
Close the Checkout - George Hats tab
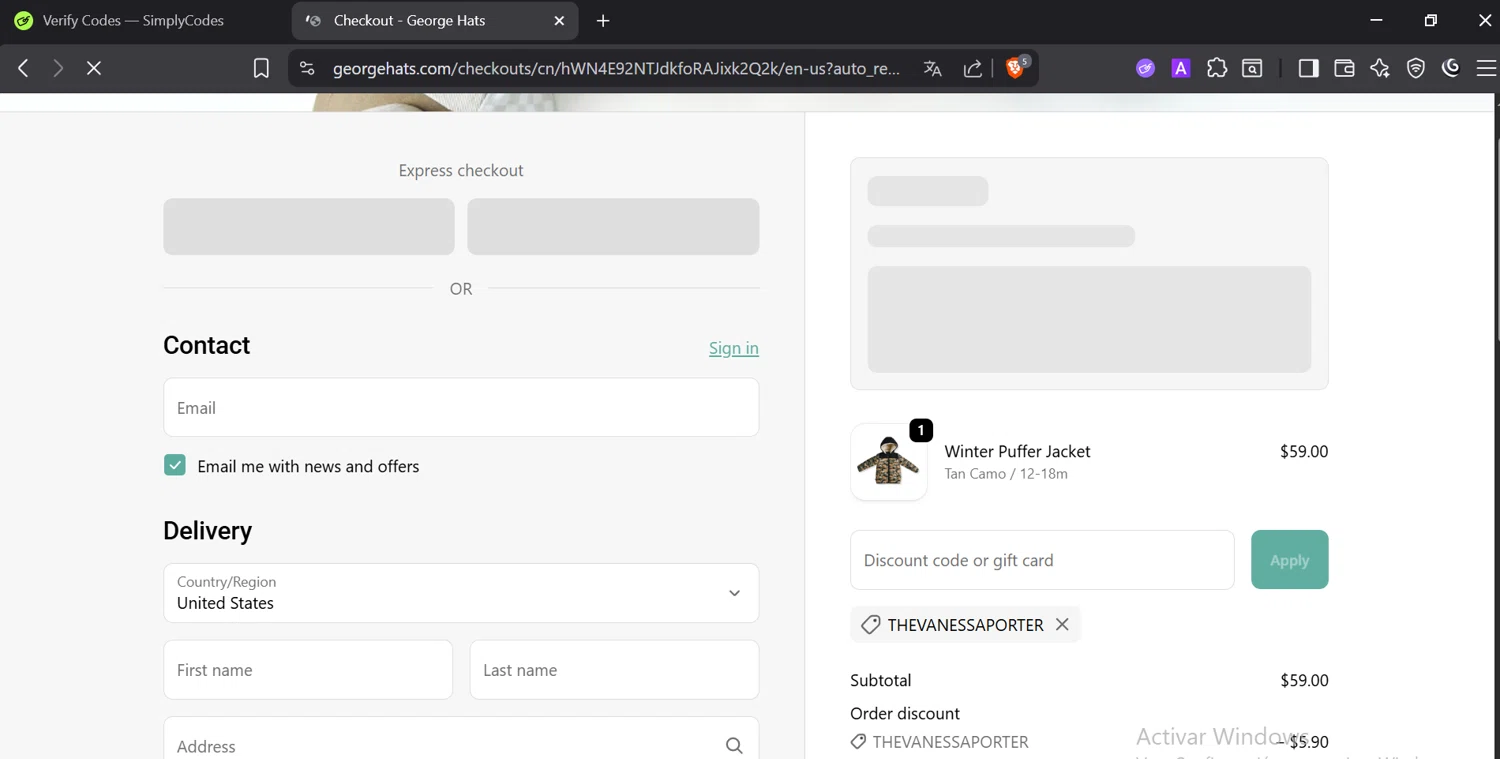coord(559,21)
